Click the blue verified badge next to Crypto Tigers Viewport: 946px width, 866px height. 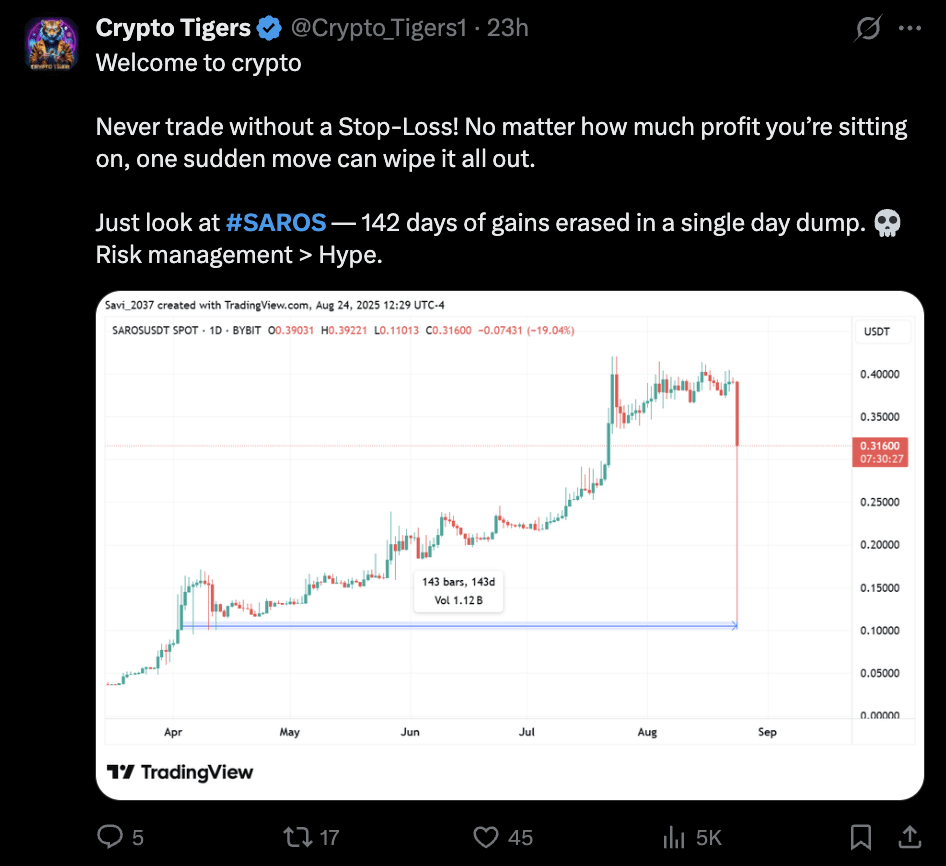click(x=267, y=27)
